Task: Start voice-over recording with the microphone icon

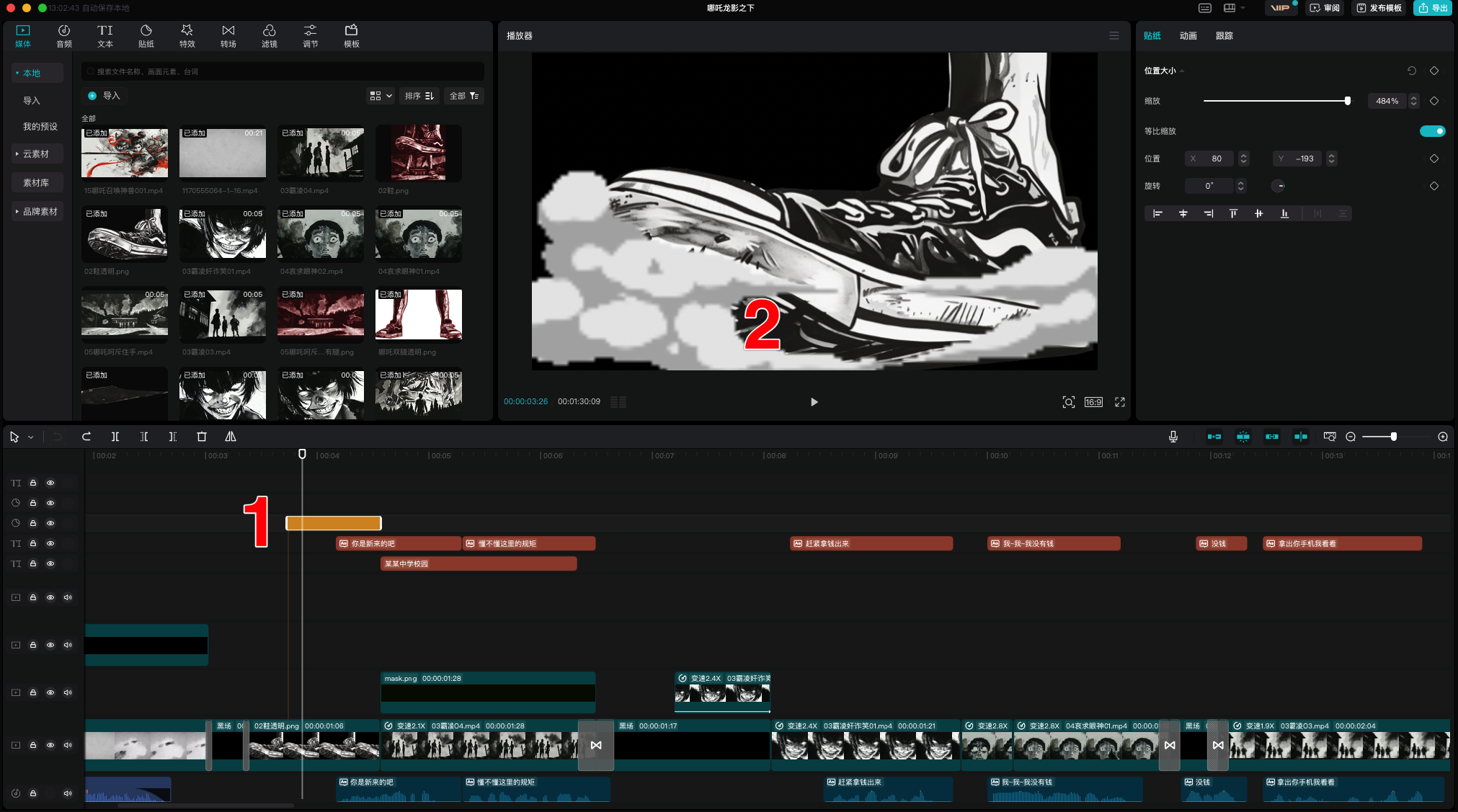Action: (1173, 437)
